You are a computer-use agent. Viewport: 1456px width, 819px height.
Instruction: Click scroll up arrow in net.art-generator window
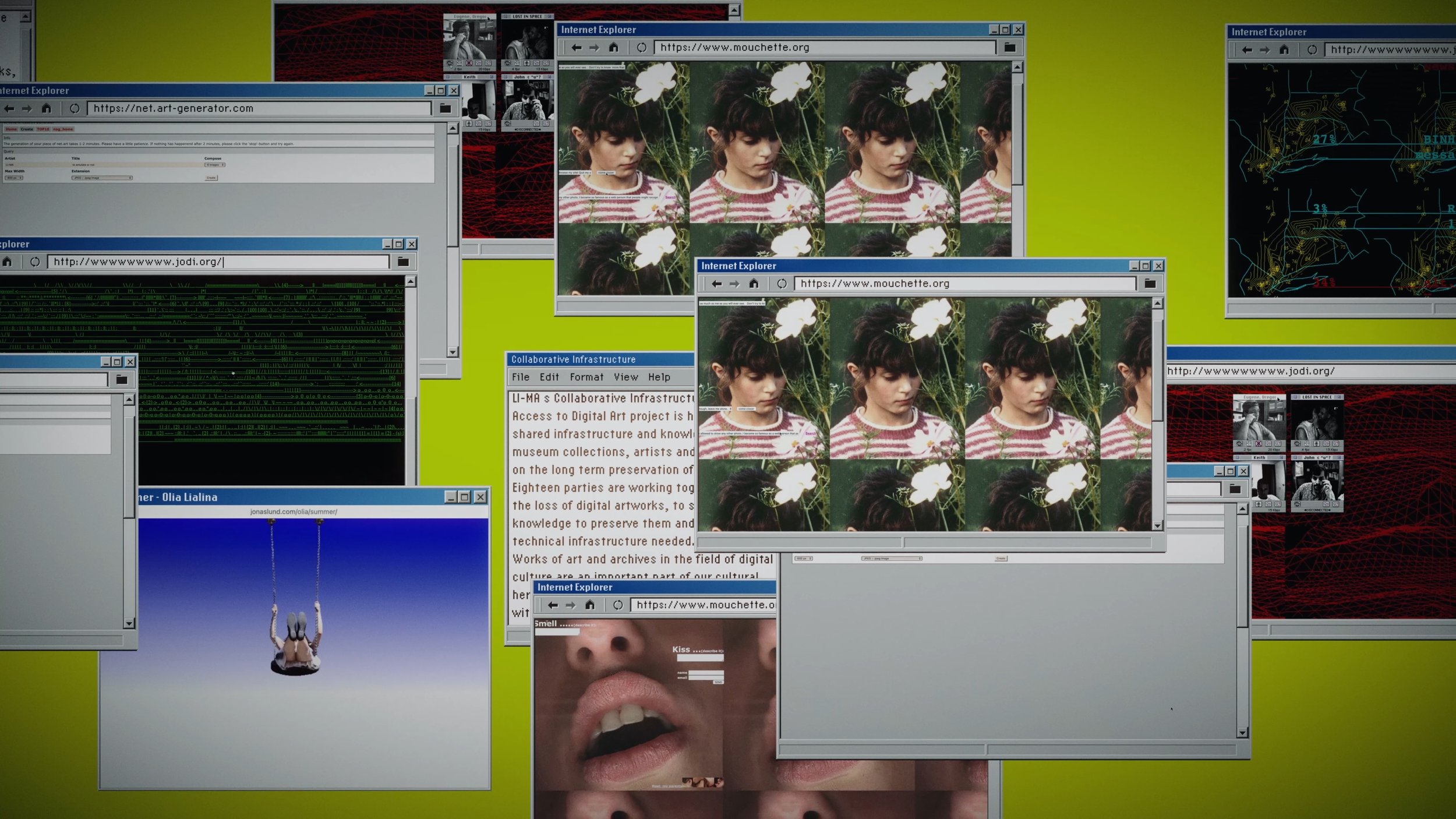pyautogui.click(x=453, y=128)
